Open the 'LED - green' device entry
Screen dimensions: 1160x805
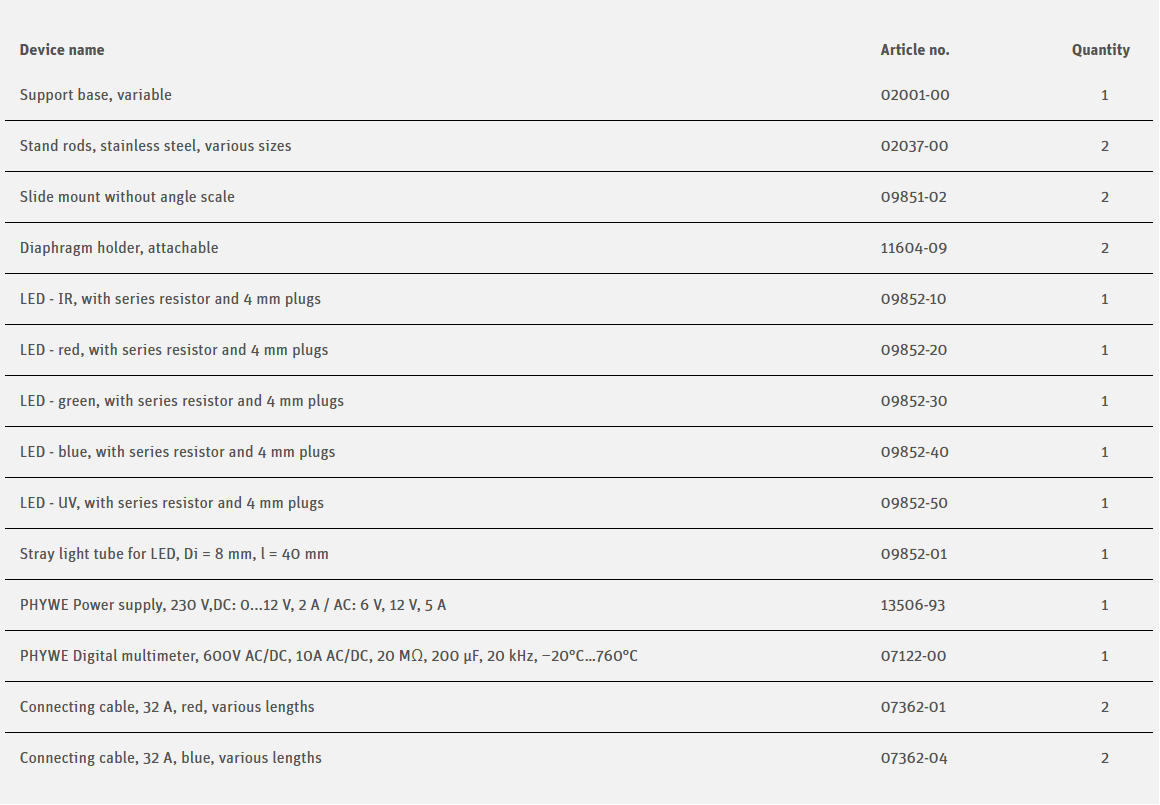(x=182, y=401)
